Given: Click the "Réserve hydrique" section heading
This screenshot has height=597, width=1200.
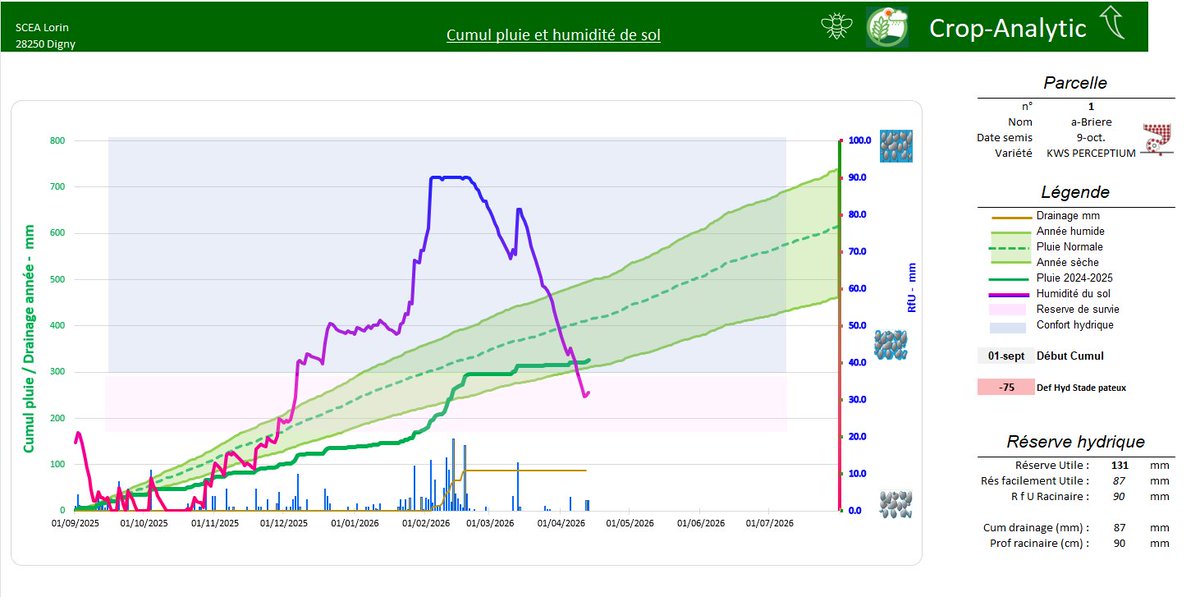Looking at the screenshot, I should click(1075, 442).
